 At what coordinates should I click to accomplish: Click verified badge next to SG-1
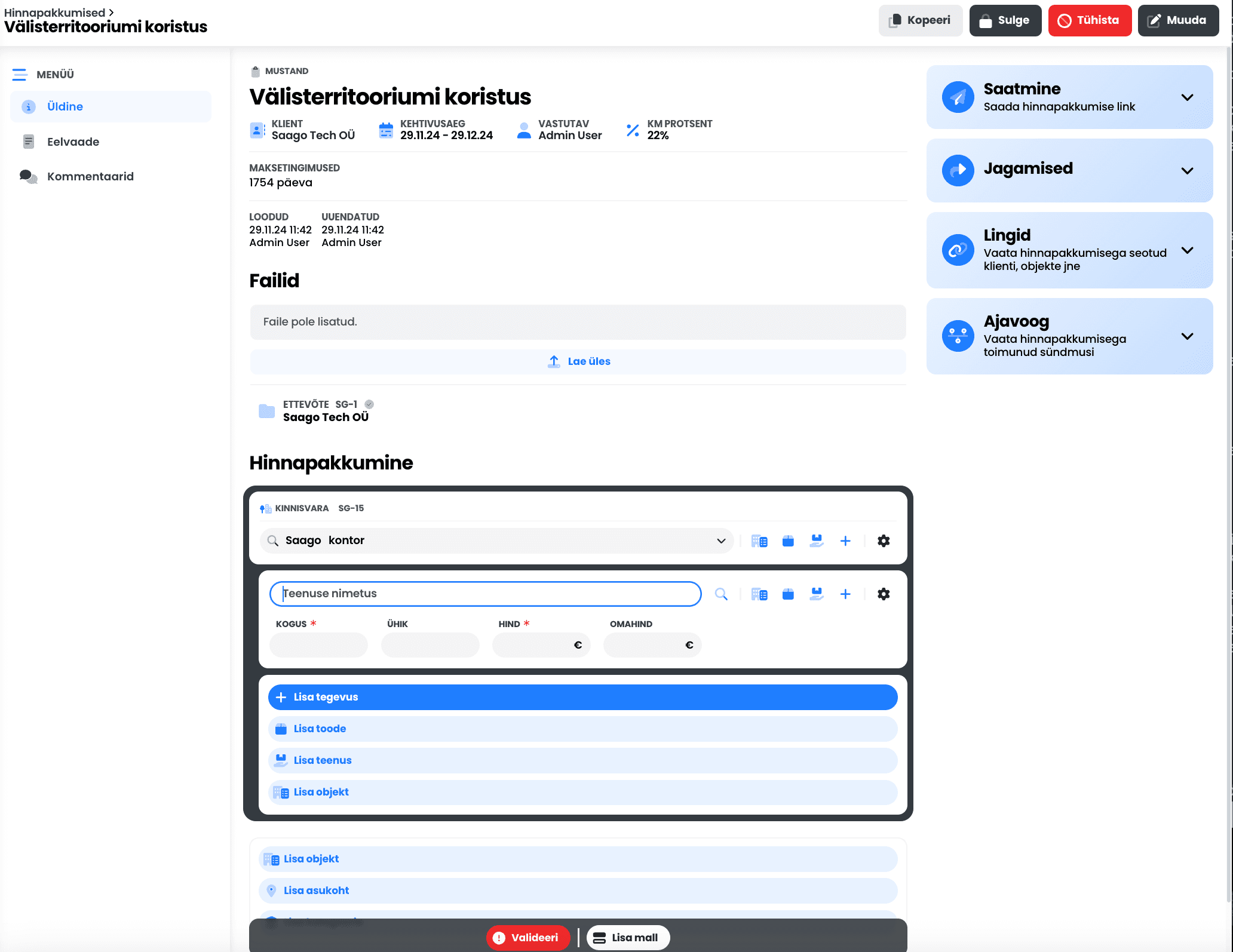point(369,404)
